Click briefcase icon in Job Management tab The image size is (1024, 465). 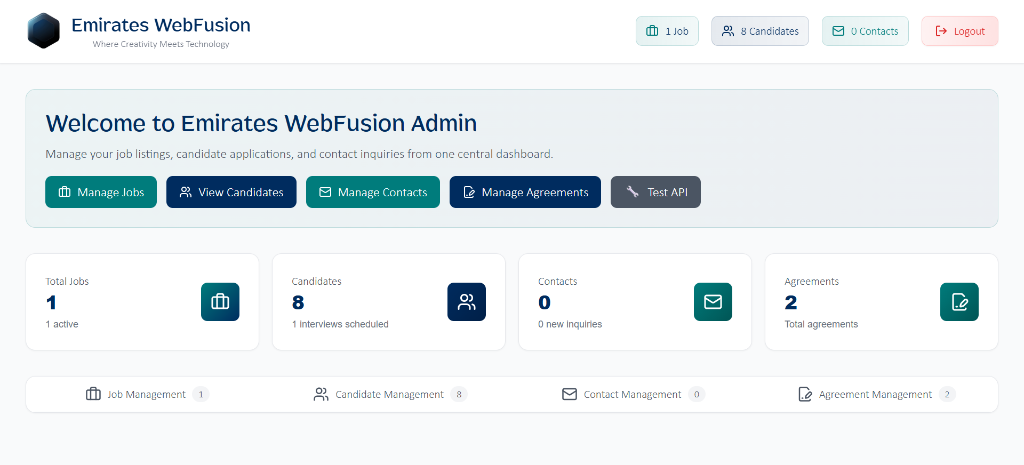pyautogui.click(x=94, y=394)
